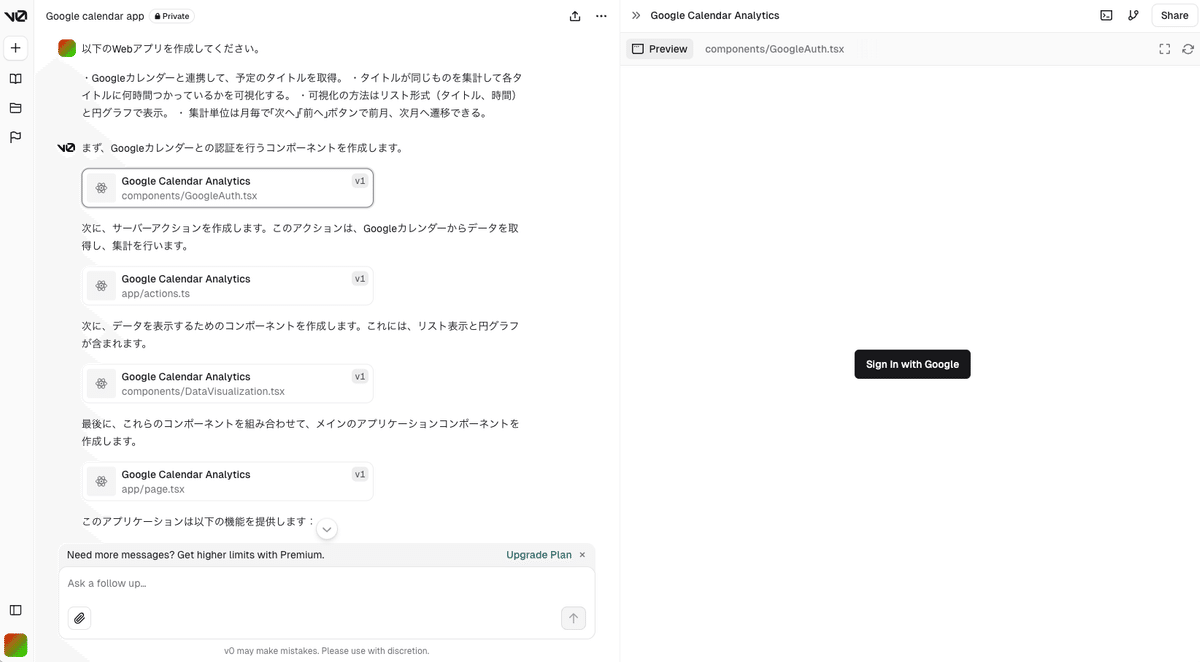The height and width of the screenshot is (662, 1200).
Task: Click the Share button
Action: click(x=1174, y=15)
